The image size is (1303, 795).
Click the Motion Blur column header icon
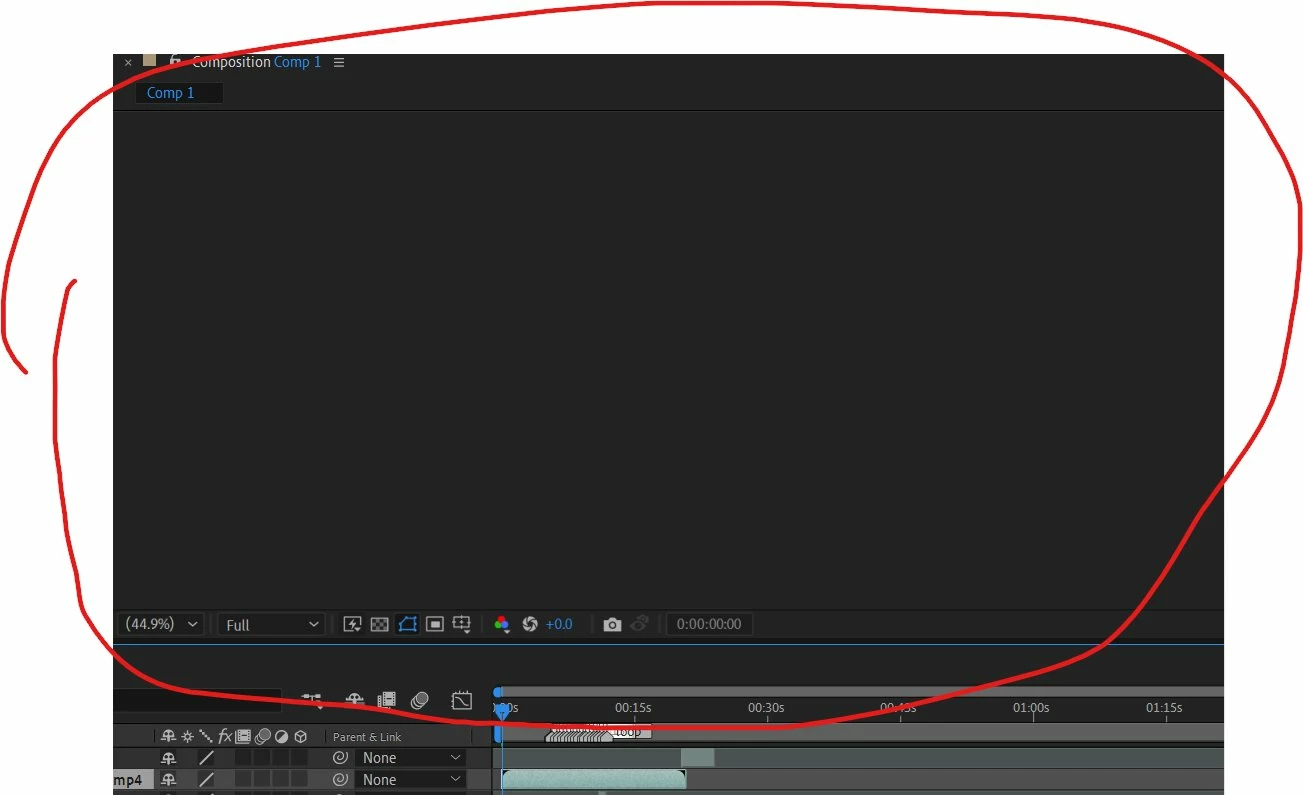pyautogui.click(x=262, y=736)
